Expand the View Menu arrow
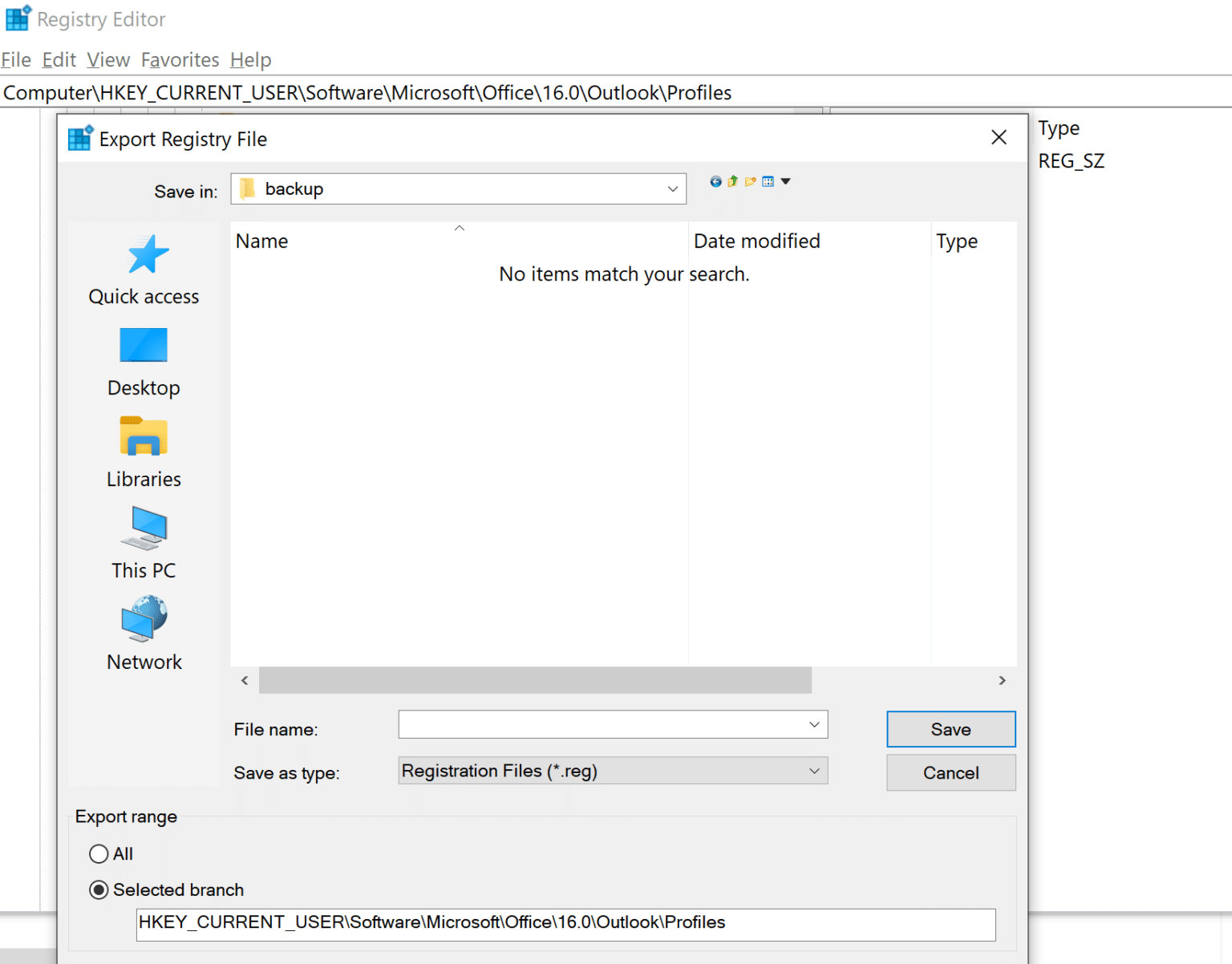 click(786, 181)
